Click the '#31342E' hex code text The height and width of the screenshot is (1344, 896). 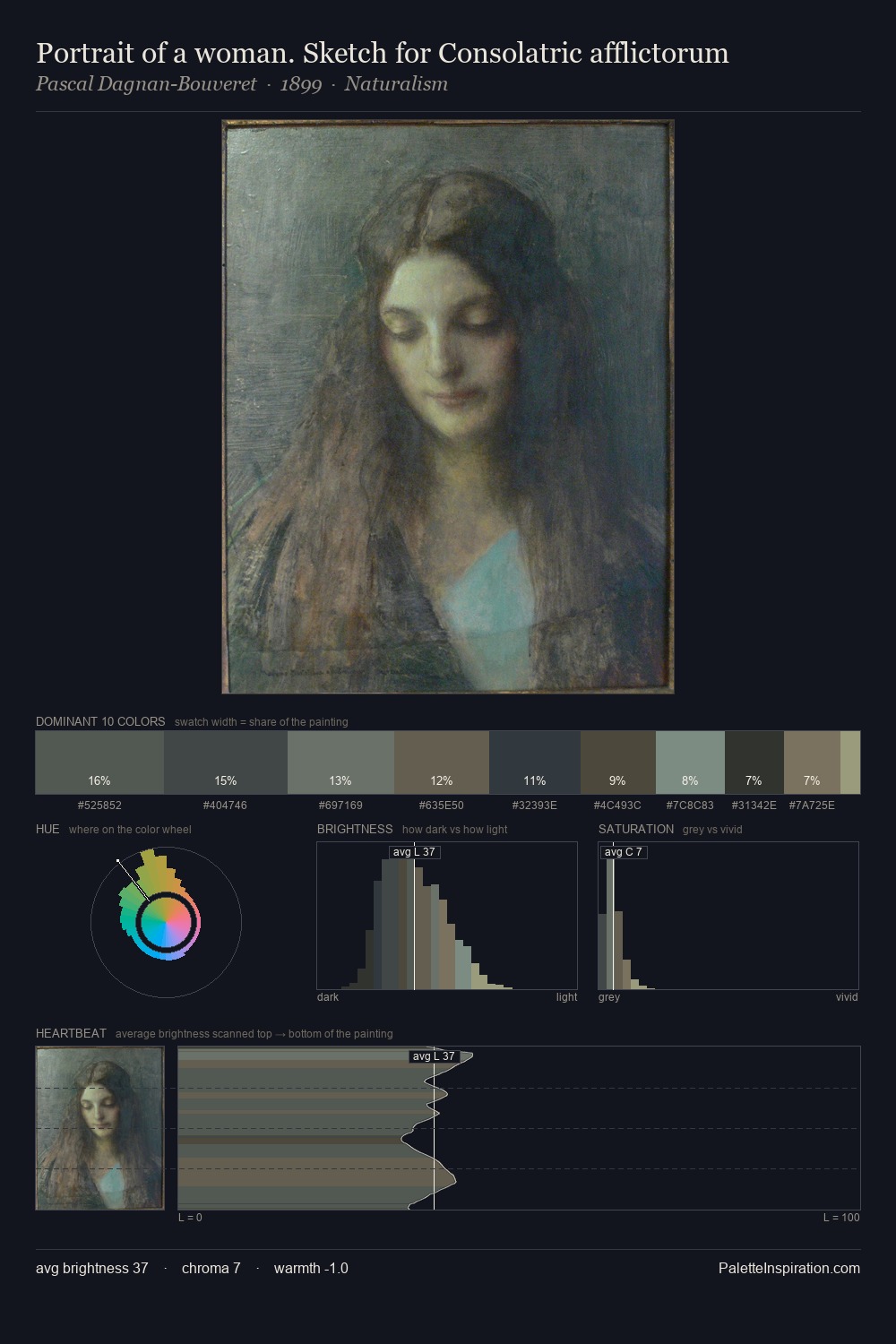click(x=754, y=806)
